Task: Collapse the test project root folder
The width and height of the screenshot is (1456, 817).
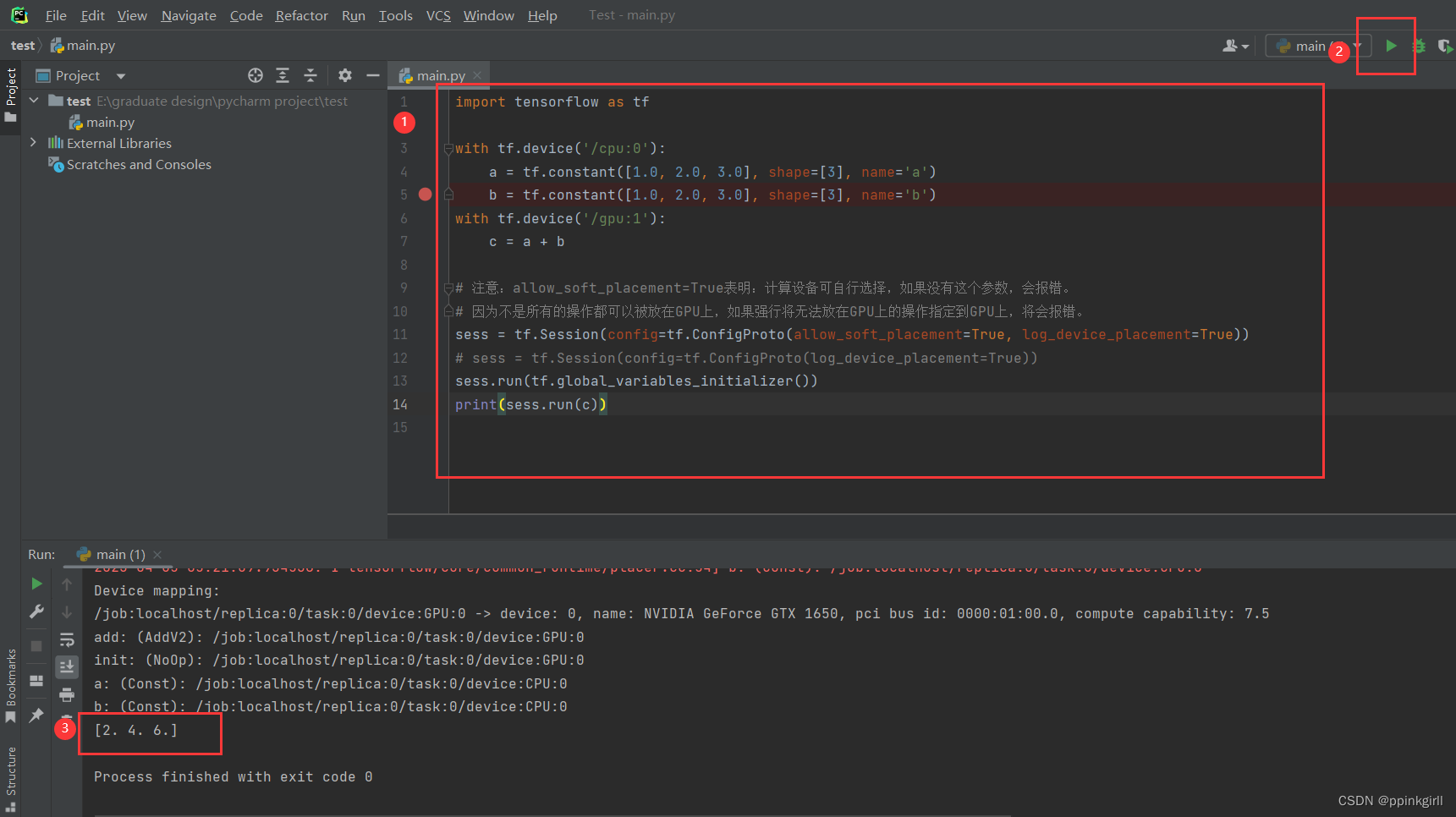Action: tap(34, 101)
